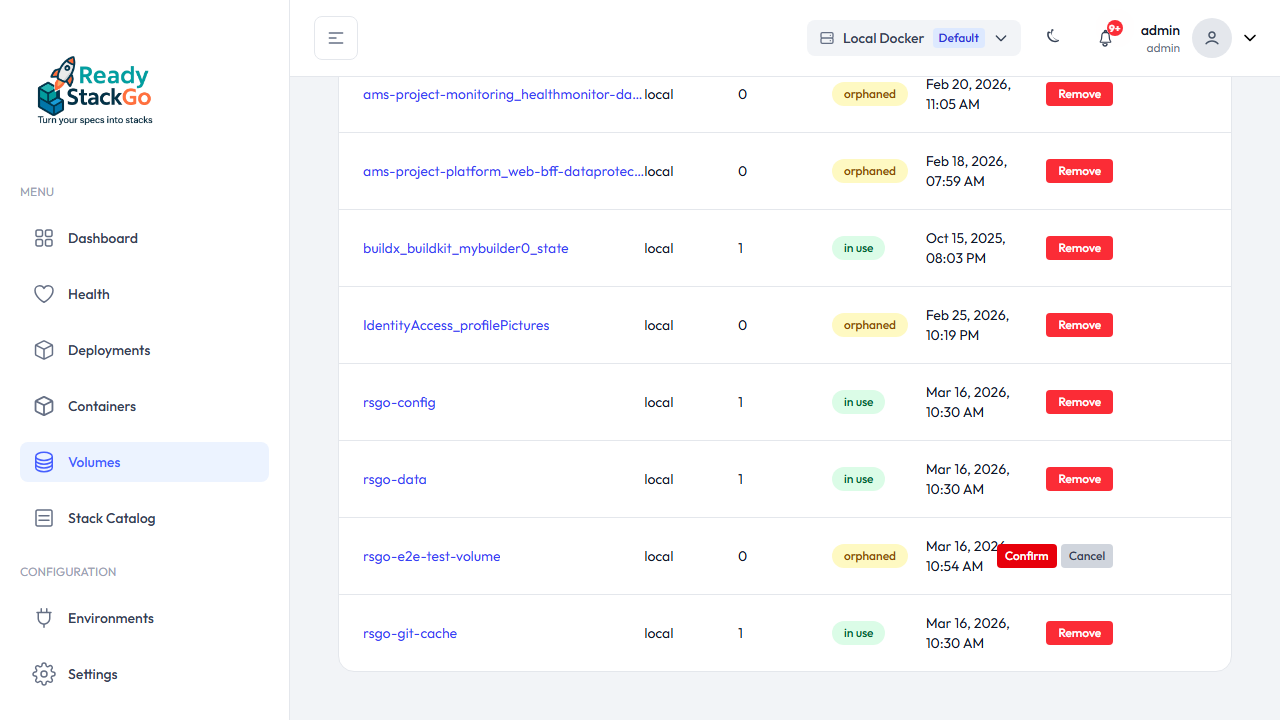
Task: Open the Dashboard grid icon
Action: coord(44,238)
